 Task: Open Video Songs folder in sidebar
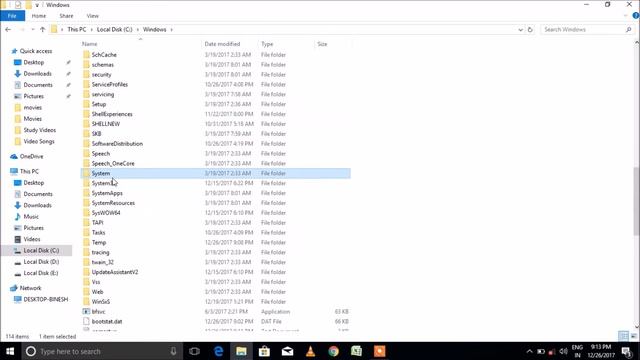coord(39,141)
